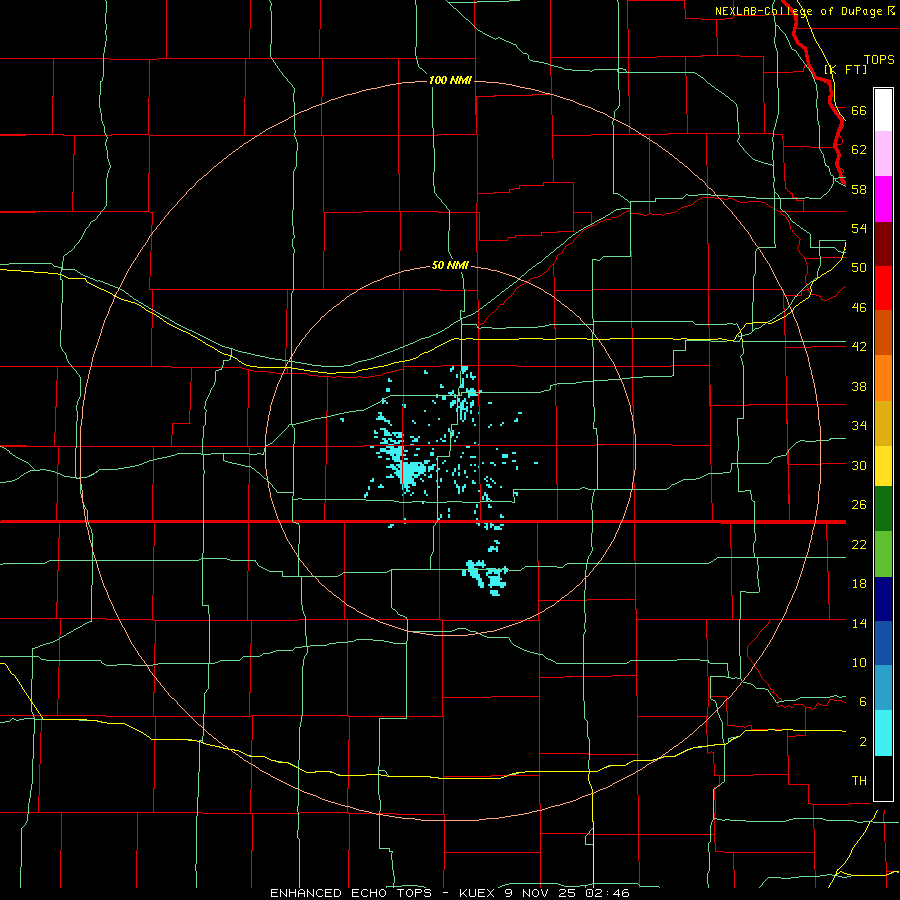Image resolution: width=900 pixels, height=900 pixels.
Task: Select the 10 legend value
Action: point(859,662)
